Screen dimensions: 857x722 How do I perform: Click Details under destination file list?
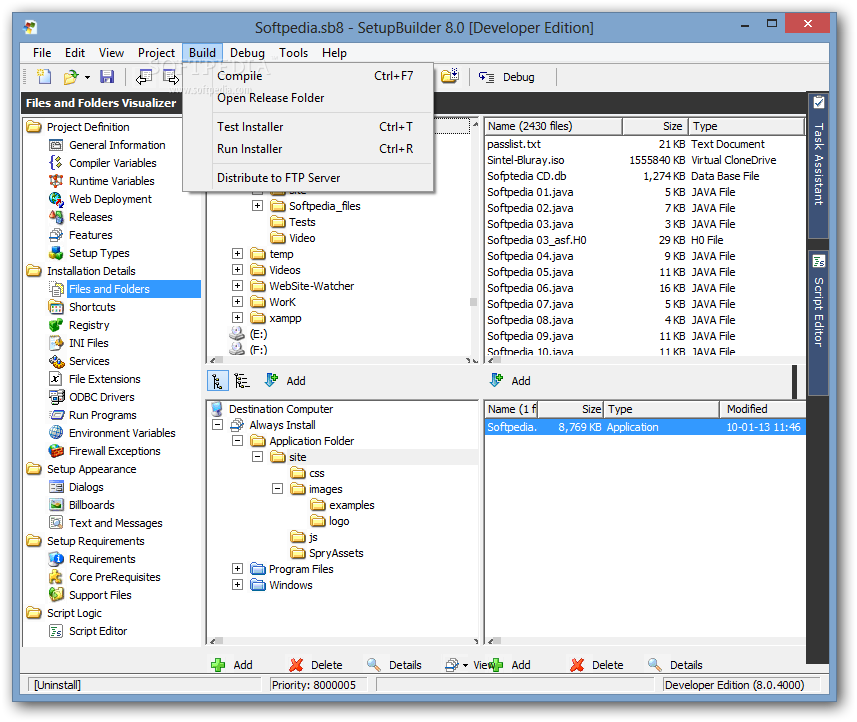click(675, 665)
